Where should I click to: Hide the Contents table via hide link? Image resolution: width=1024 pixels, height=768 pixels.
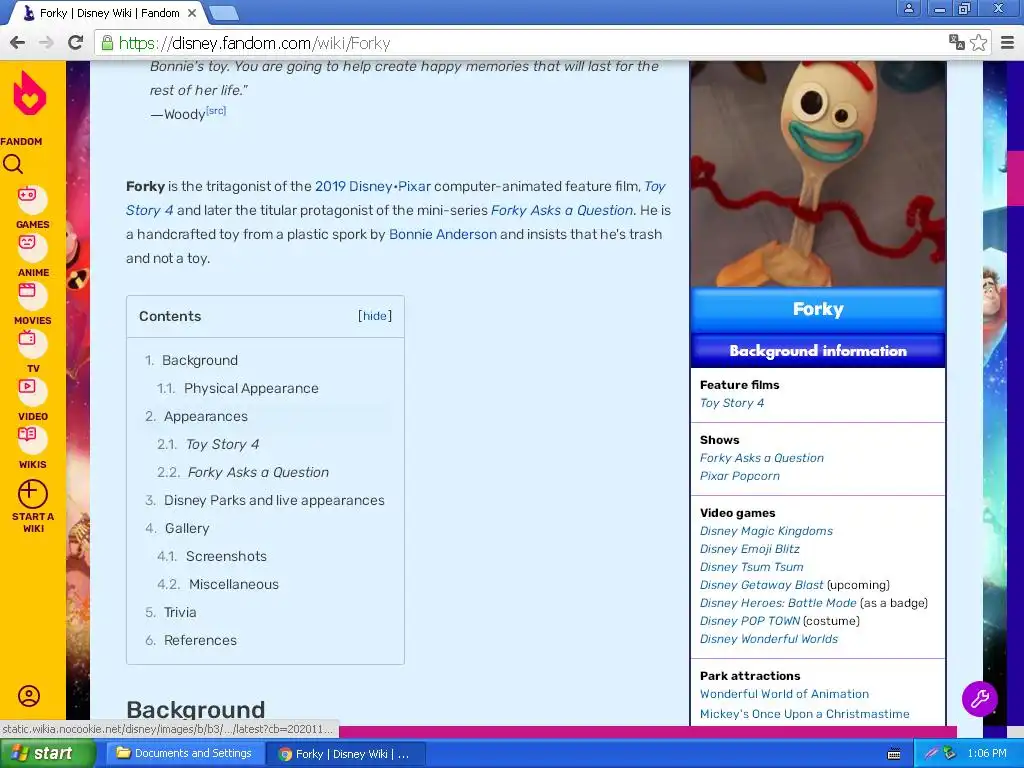point(375,316)
